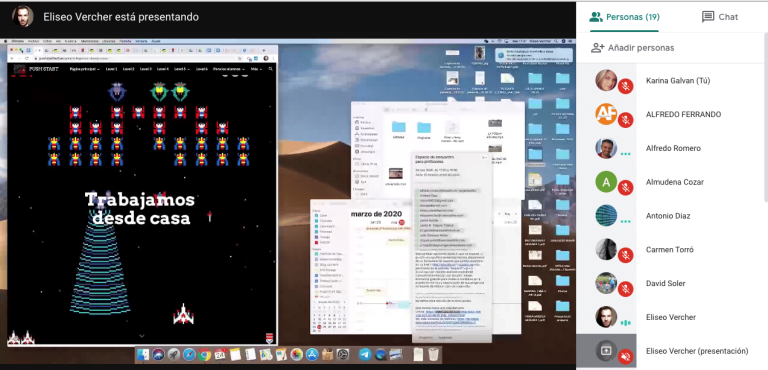The width and height of the screenshot is (768, 370).
Task: Click muted mic icon beside Carmen Torró
Action: click(625, 255)
